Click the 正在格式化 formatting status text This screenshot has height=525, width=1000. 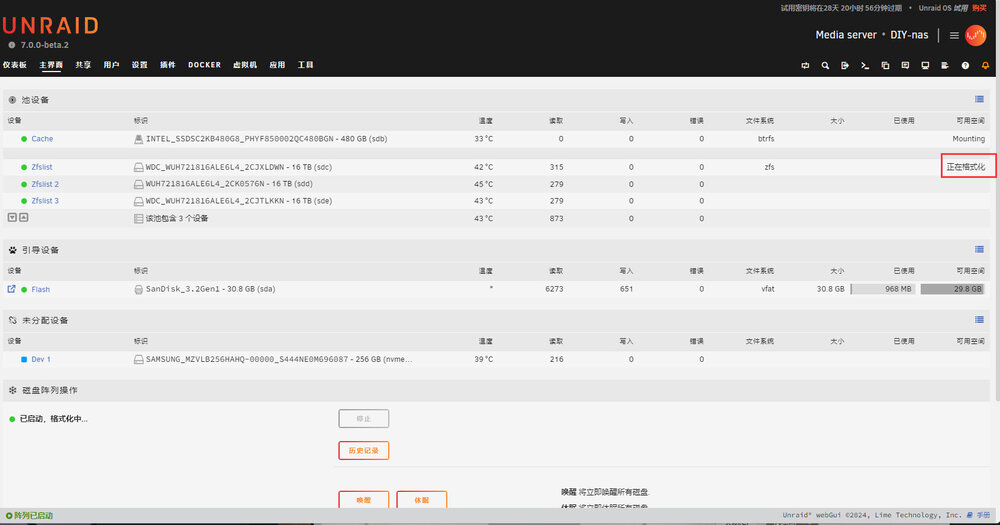coord(966,167)
